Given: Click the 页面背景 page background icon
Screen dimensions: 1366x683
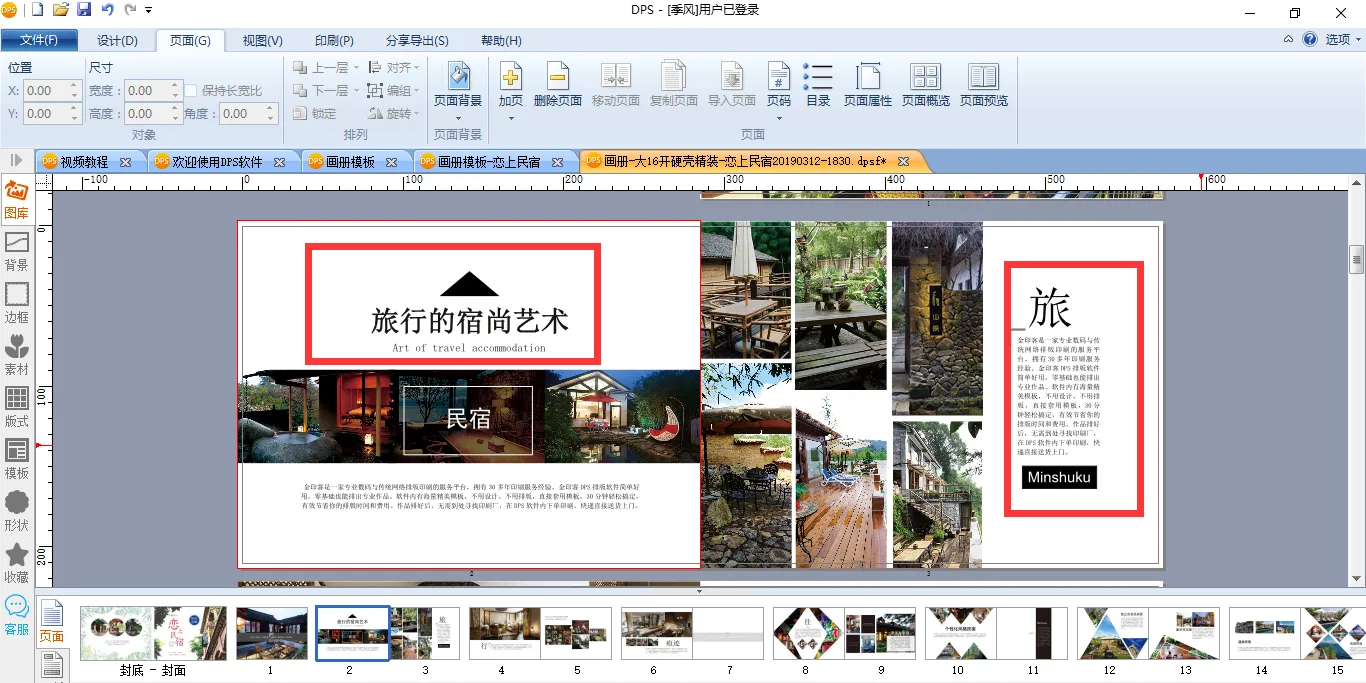Looking at the screenshot, I should (458, 77).
